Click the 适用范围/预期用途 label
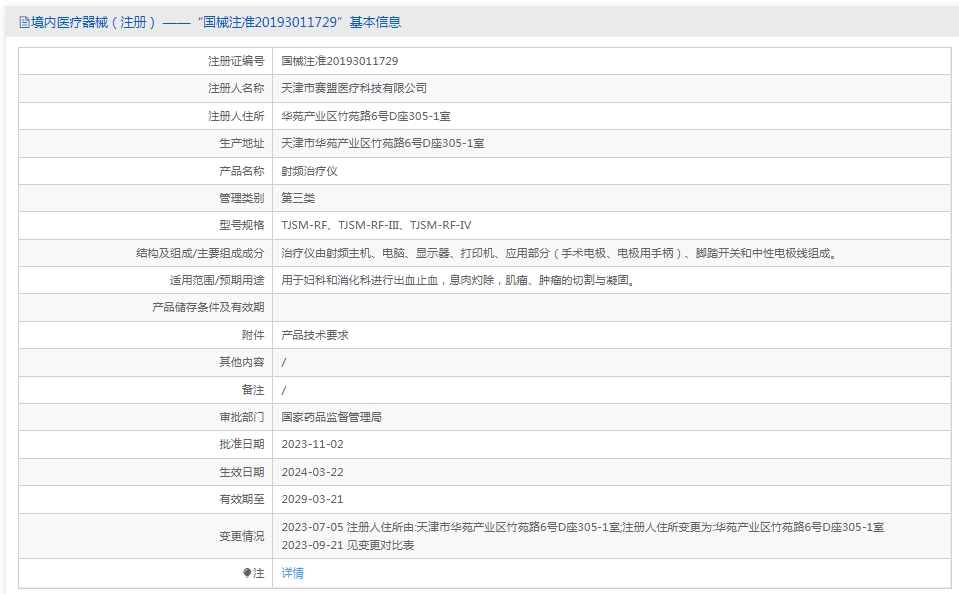The image size is (959, 594). point(217,280)
